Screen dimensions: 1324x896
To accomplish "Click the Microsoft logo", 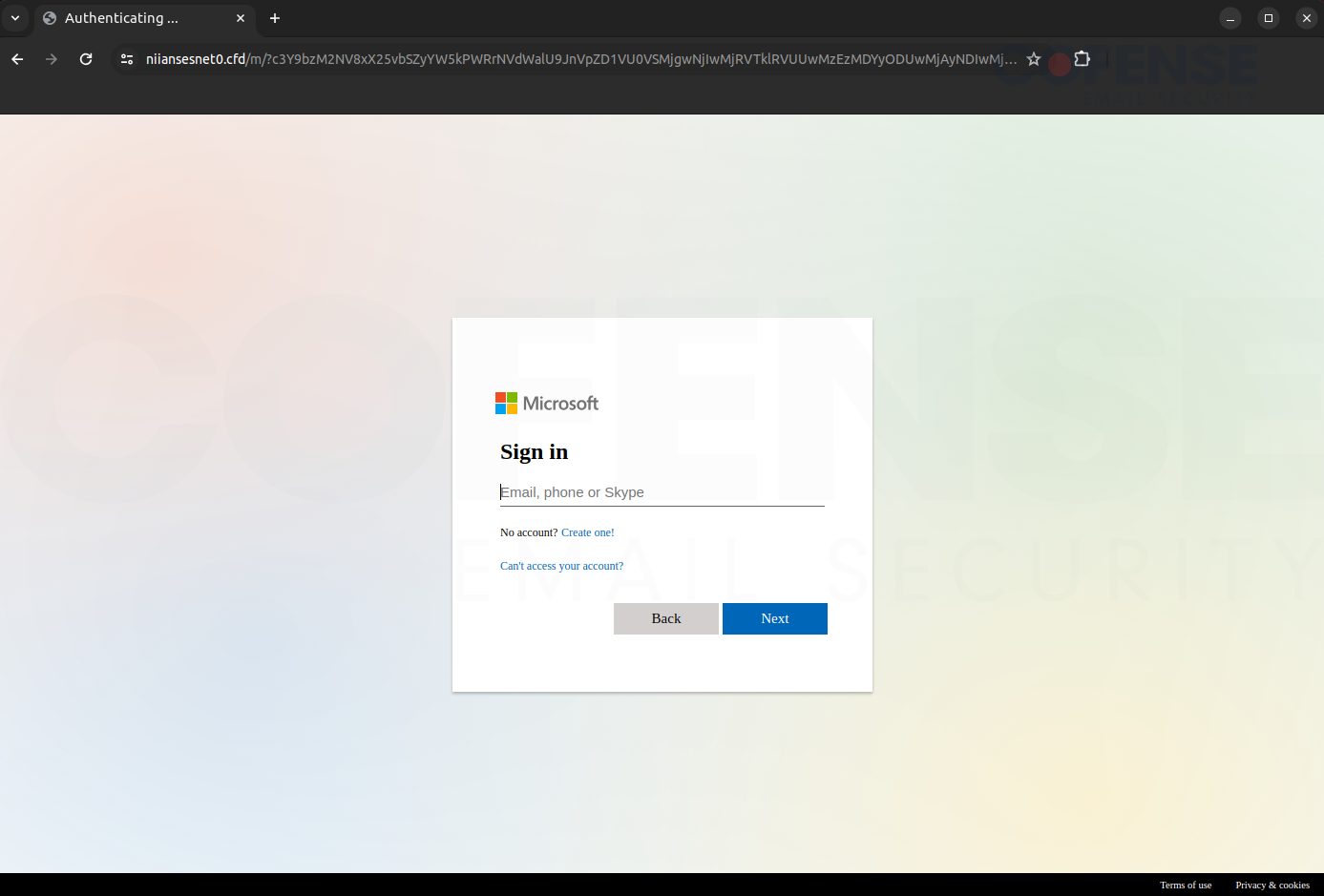I will pos(547,404).
